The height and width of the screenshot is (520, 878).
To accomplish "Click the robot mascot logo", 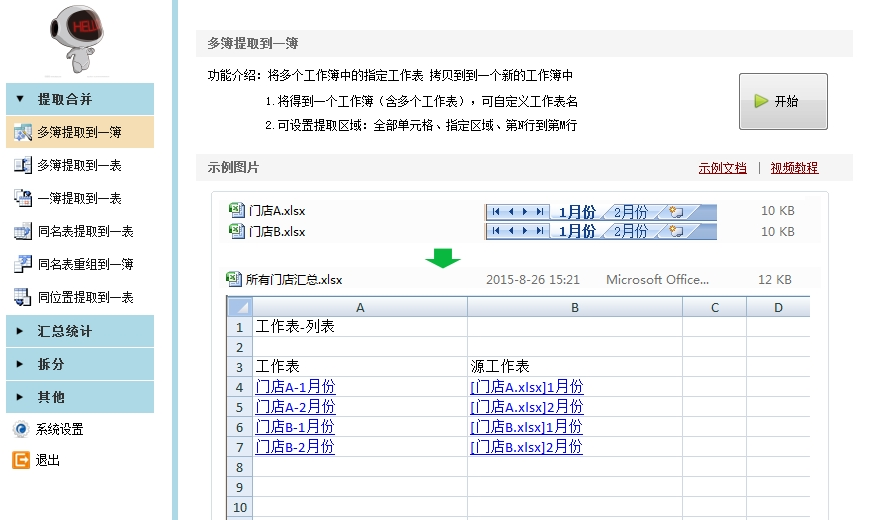I will pyautogui.click(x=79, y=40).
